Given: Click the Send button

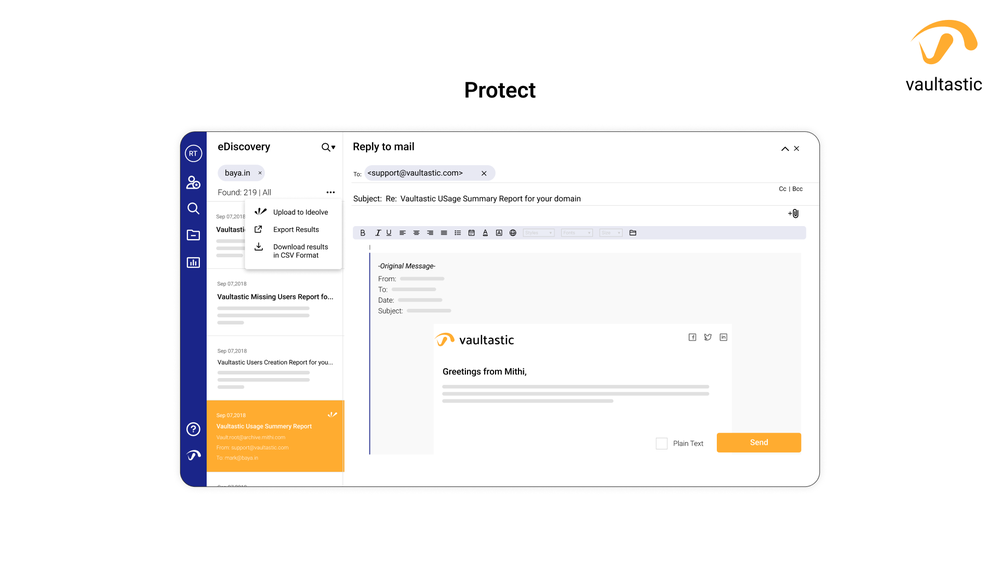Looking at the screenshot, I should click(x=759, y=443).
